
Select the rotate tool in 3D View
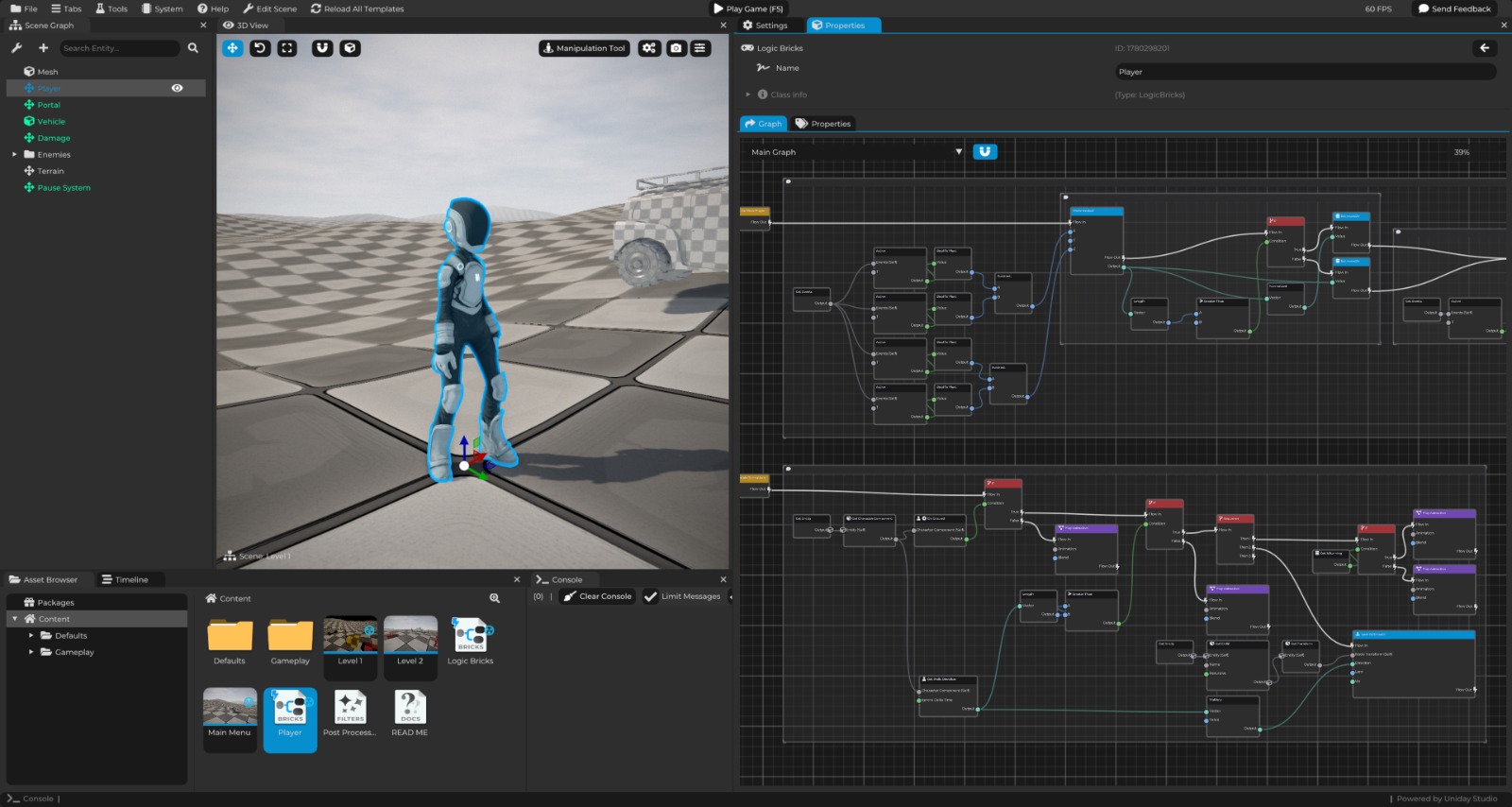tap(260, 48)
